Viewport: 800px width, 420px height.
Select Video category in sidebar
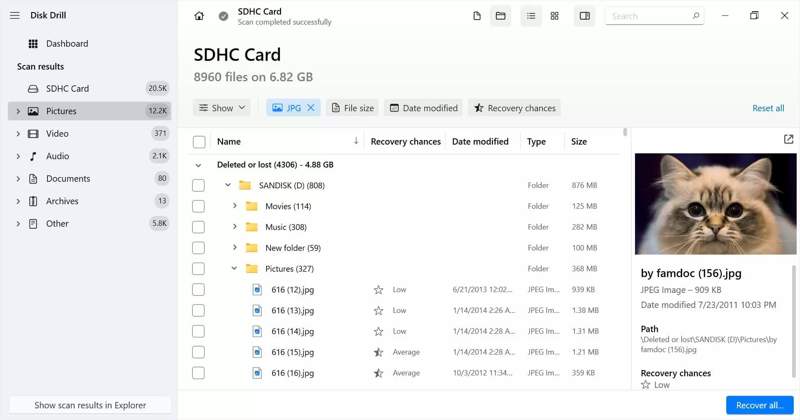[x=89, y=133]
